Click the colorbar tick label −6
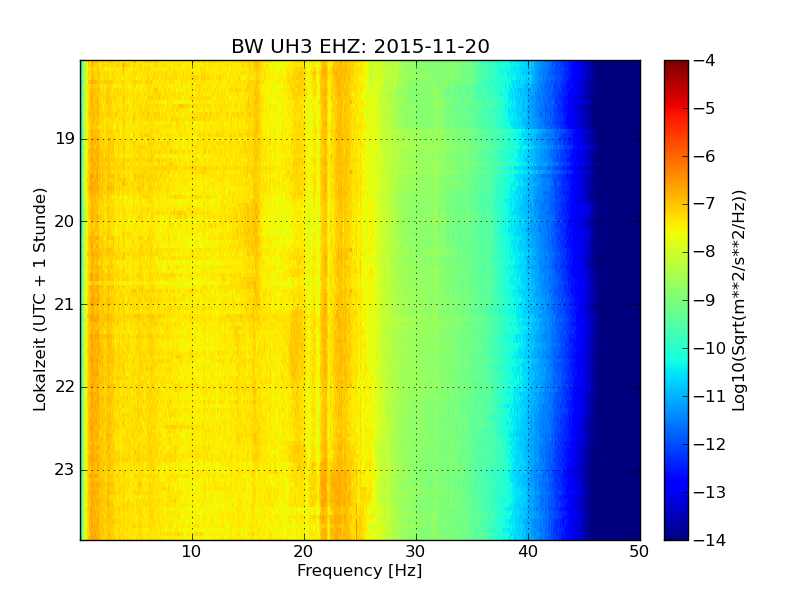 click(705, 156)
